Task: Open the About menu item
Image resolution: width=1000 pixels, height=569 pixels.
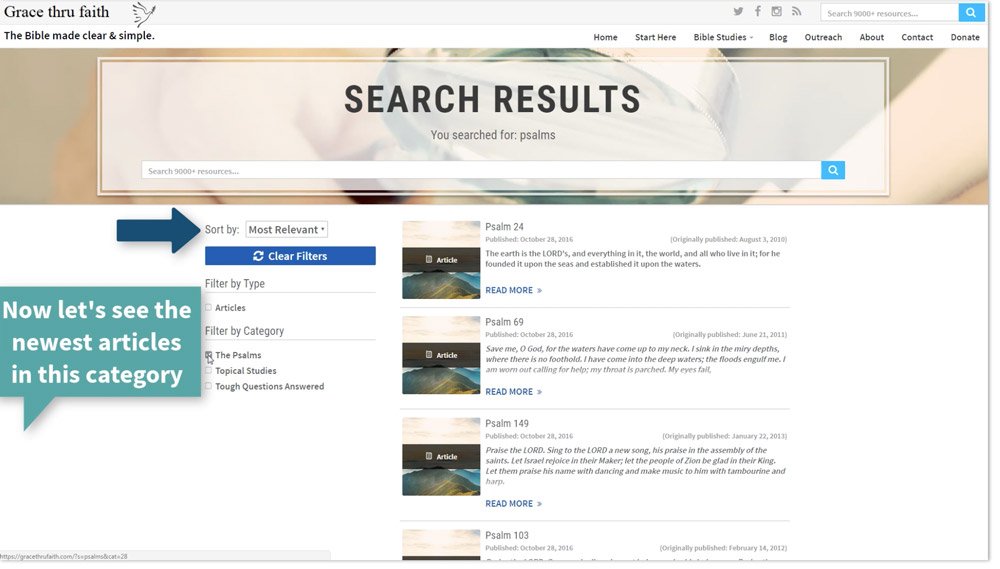Action: point(872,37)
